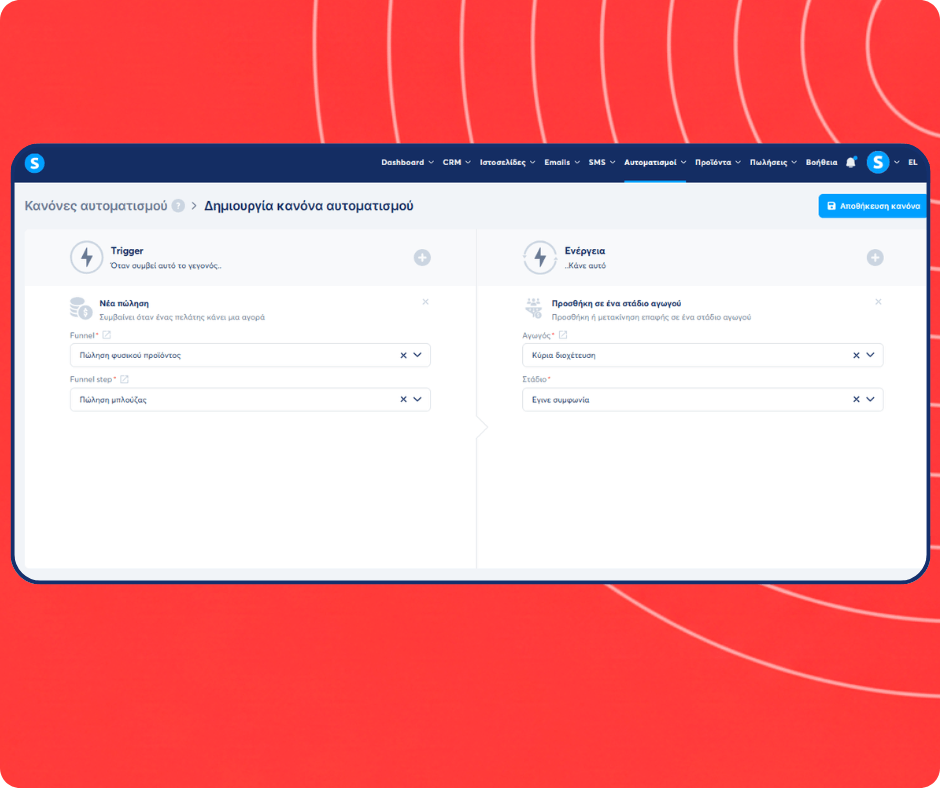Click the Δημιουργία κανόνα αυτοματισμού heading

coord(309,206)
